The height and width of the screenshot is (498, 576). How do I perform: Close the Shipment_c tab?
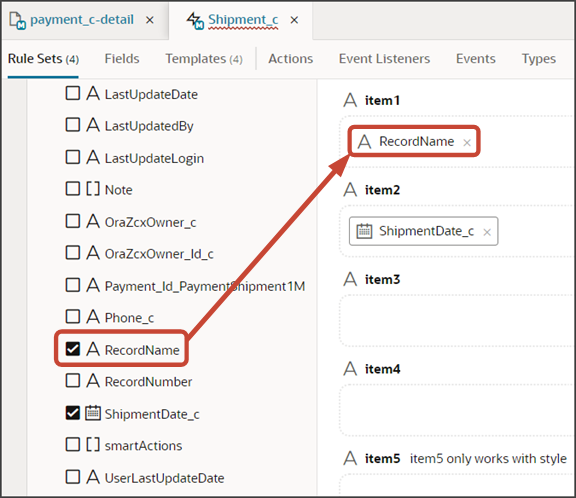click(294, 20)
